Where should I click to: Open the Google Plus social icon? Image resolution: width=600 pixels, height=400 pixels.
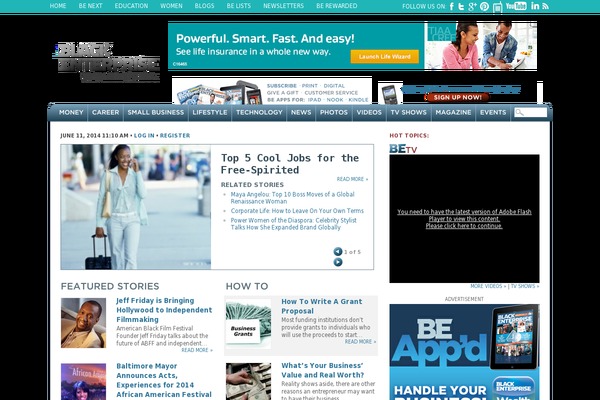click(x=473, y=6)
